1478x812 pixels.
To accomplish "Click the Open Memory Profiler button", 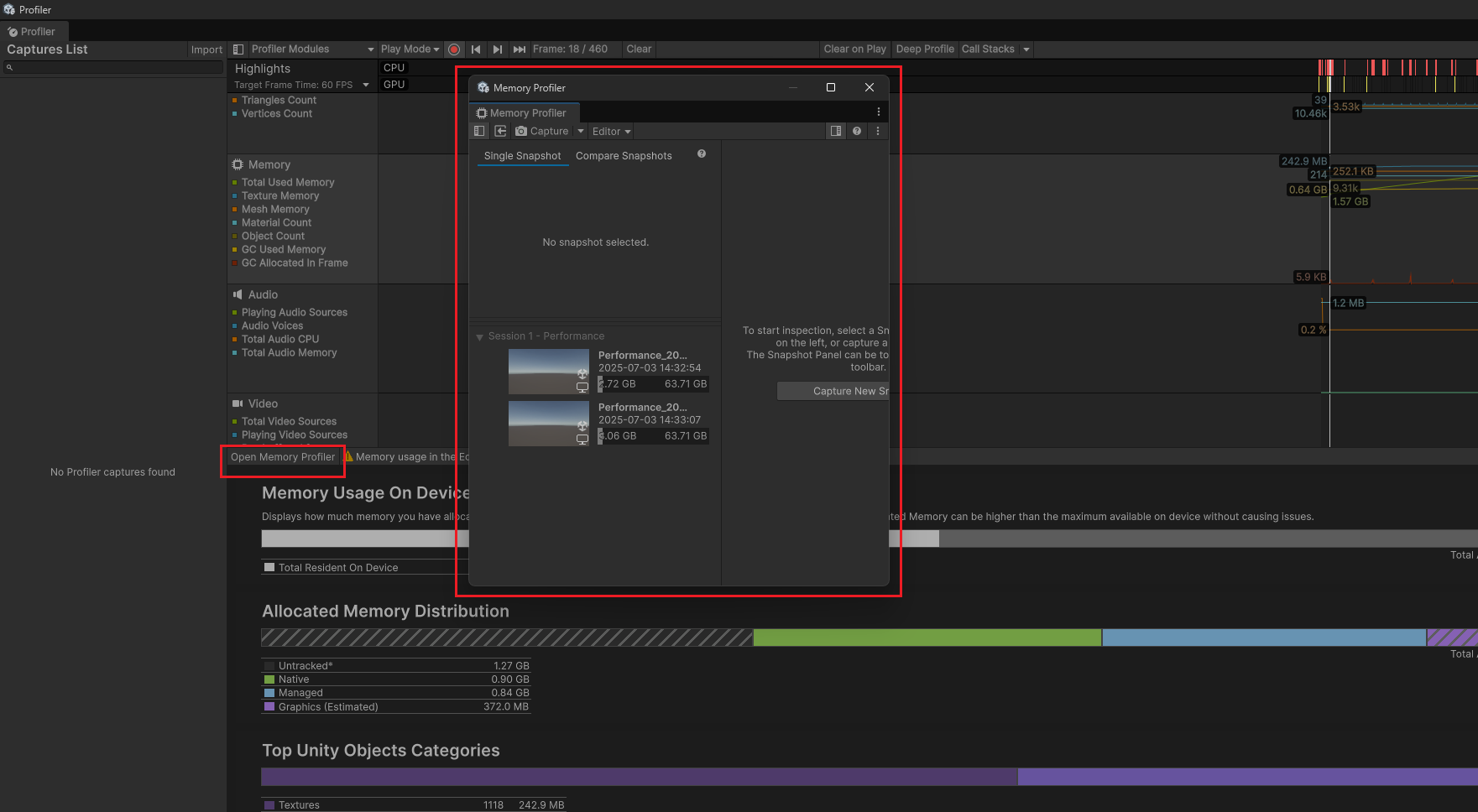I will point(283,457).
